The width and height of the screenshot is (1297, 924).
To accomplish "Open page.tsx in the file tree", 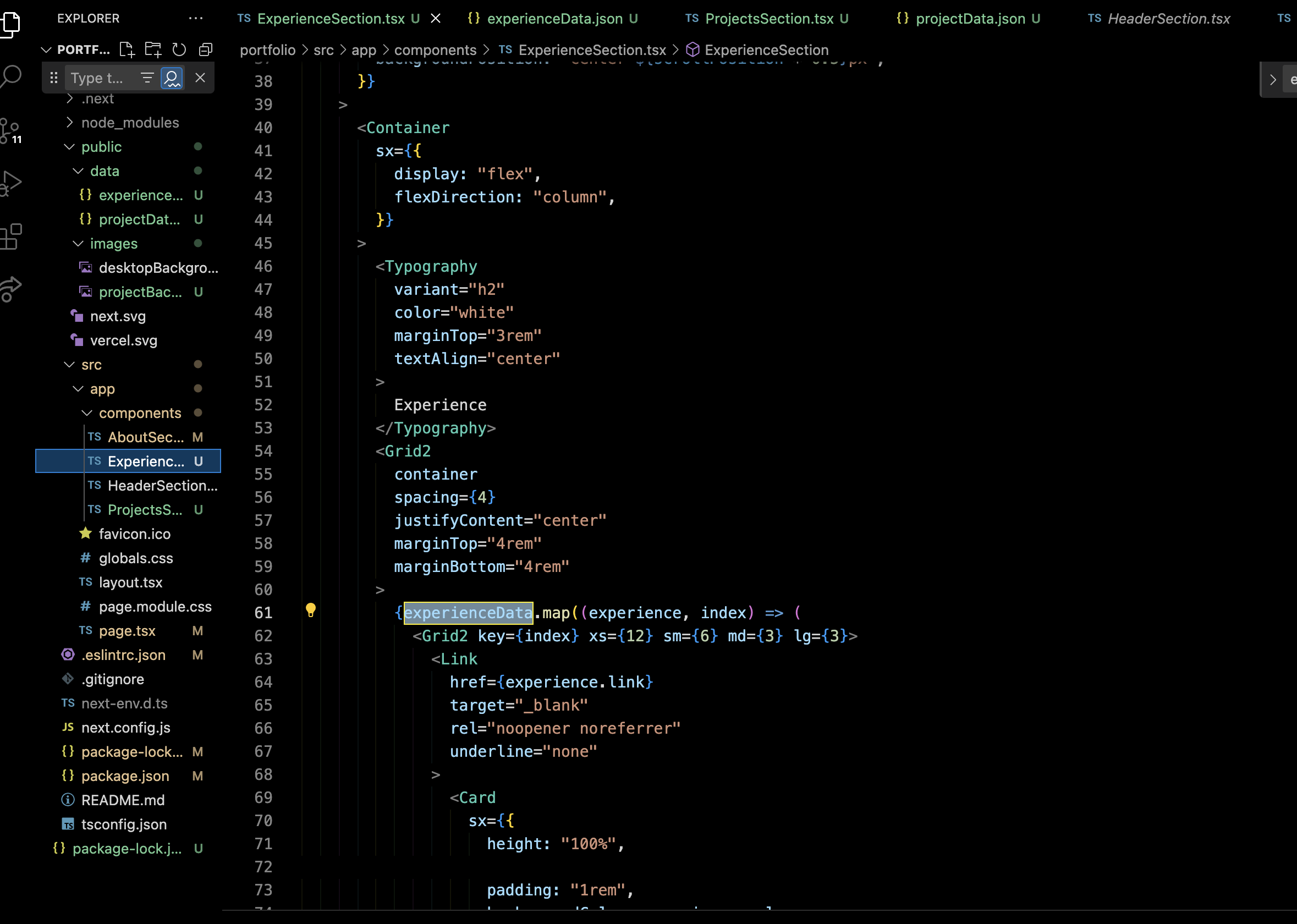I will click(x=128, y=630).
